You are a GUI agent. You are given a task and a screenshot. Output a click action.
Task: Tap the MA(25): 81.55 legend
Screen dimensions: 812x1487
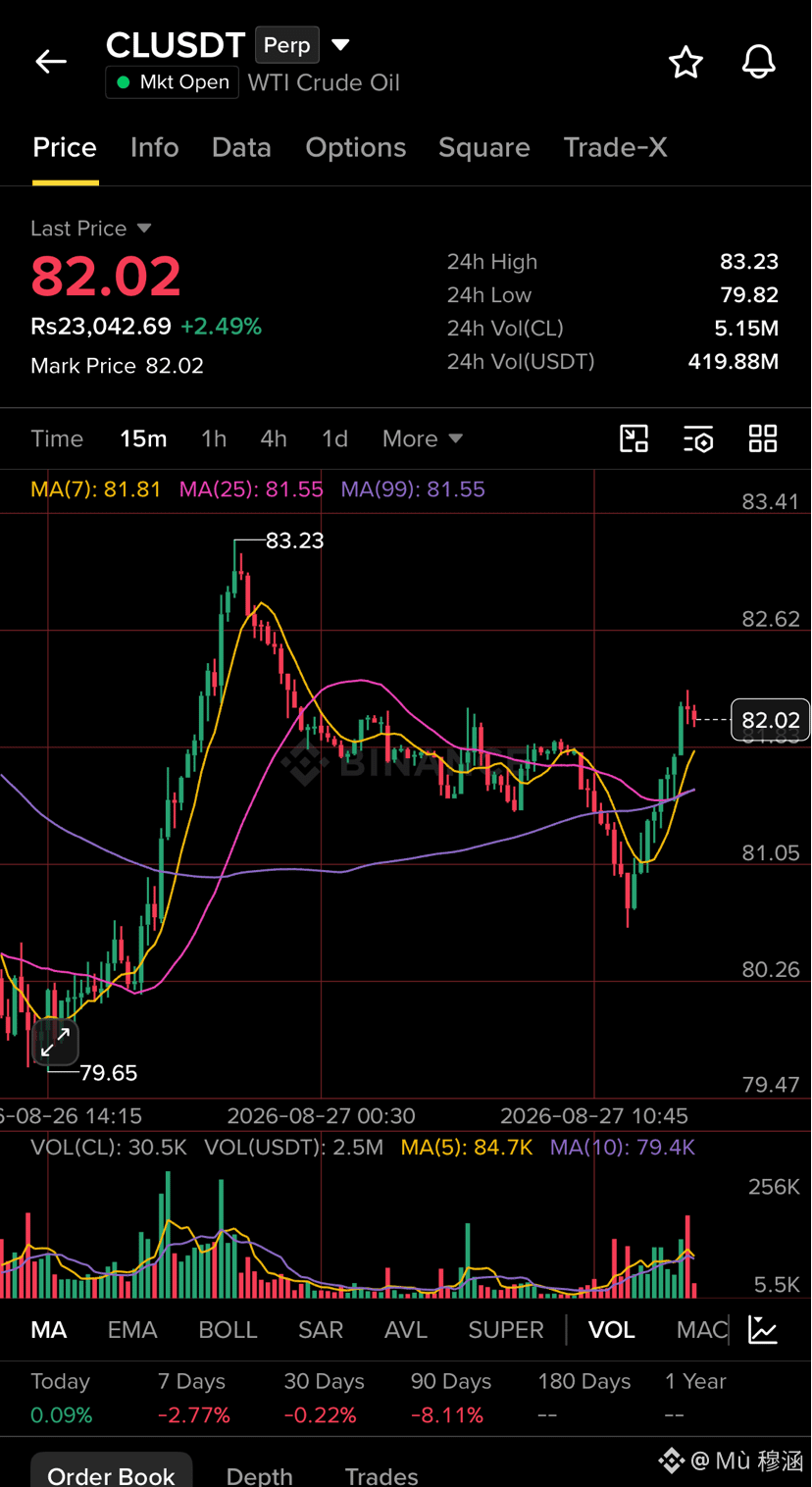pos(251,489)
